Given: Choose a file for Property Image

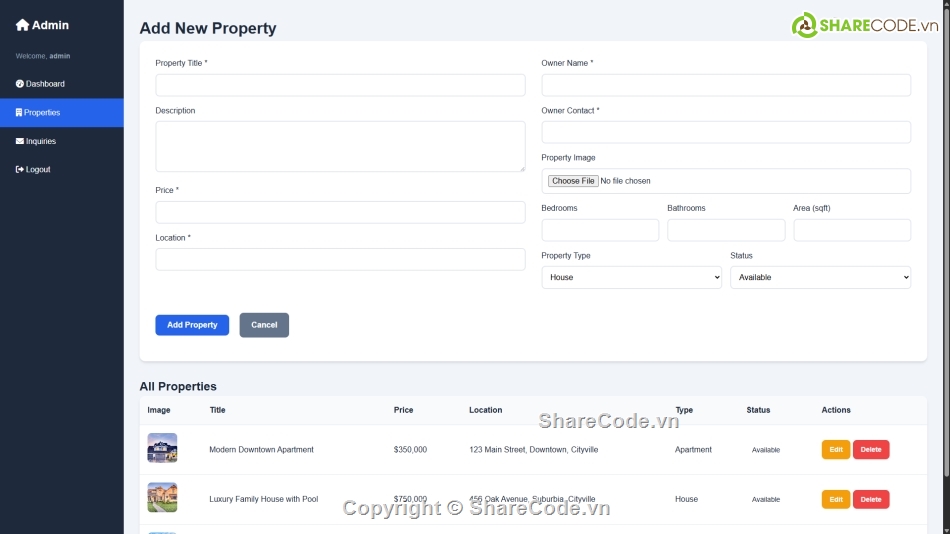Looking at the screenshot, I should pos(573,181).
